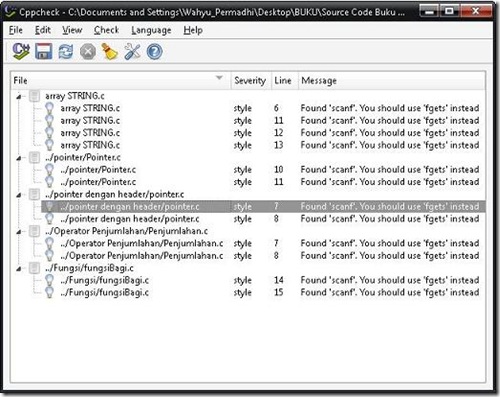Click the File column header label
This screenshot has height=397, width=500.
tap(20, 80)
